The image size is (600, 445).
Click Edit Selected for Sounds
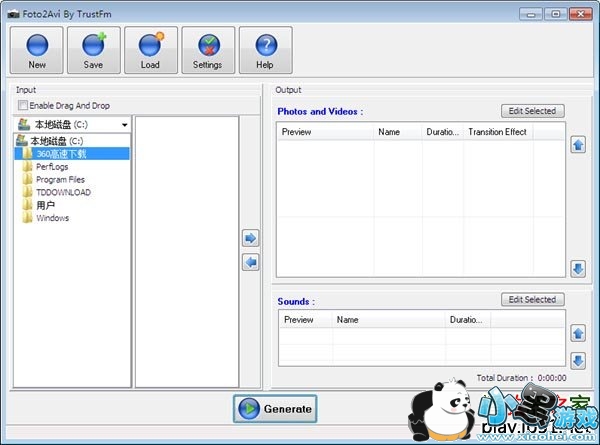[x=532, y=299]
